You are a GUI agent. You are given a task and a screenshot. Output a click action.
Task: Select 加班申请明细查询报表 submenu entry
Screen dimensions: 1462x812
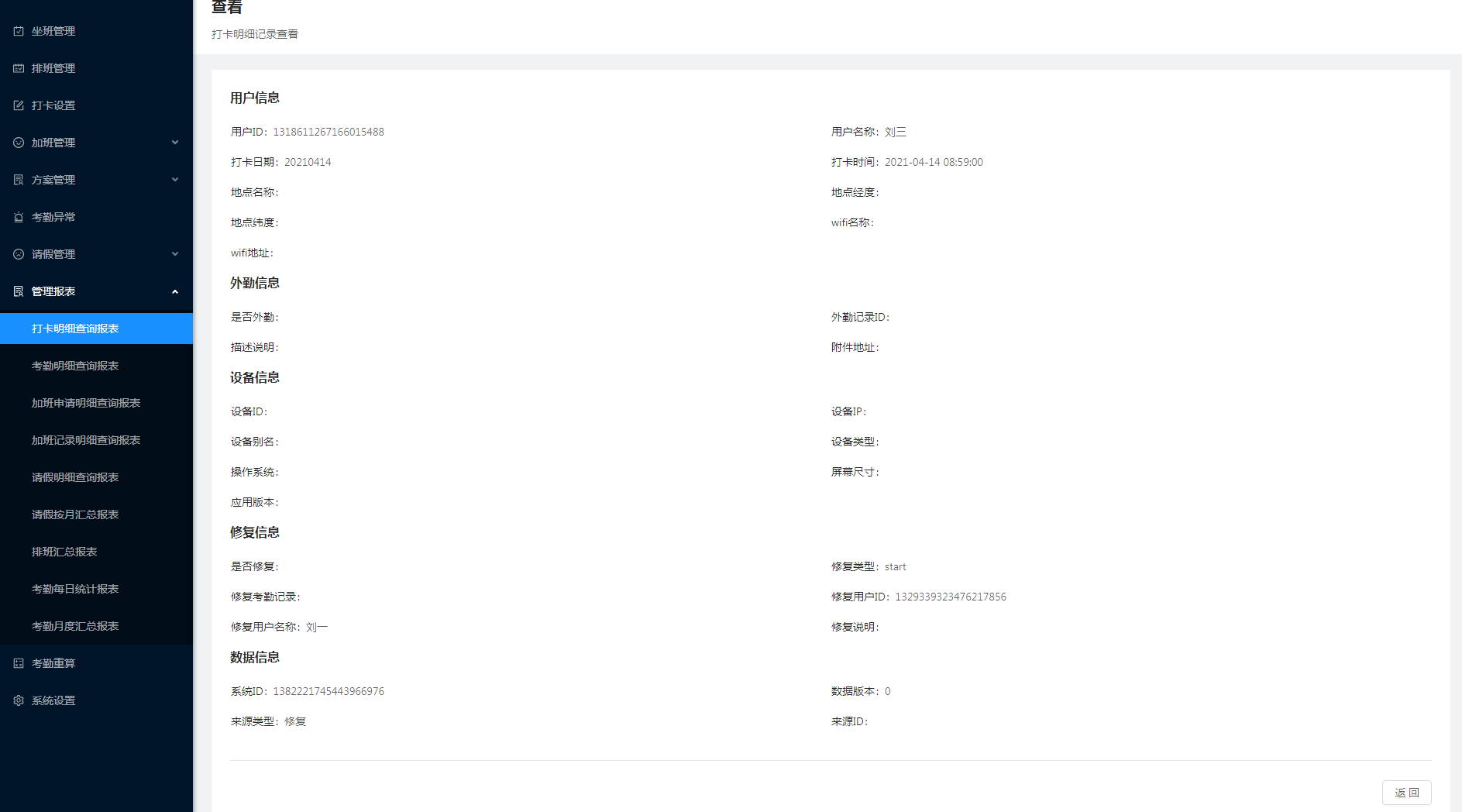[96, 403]
